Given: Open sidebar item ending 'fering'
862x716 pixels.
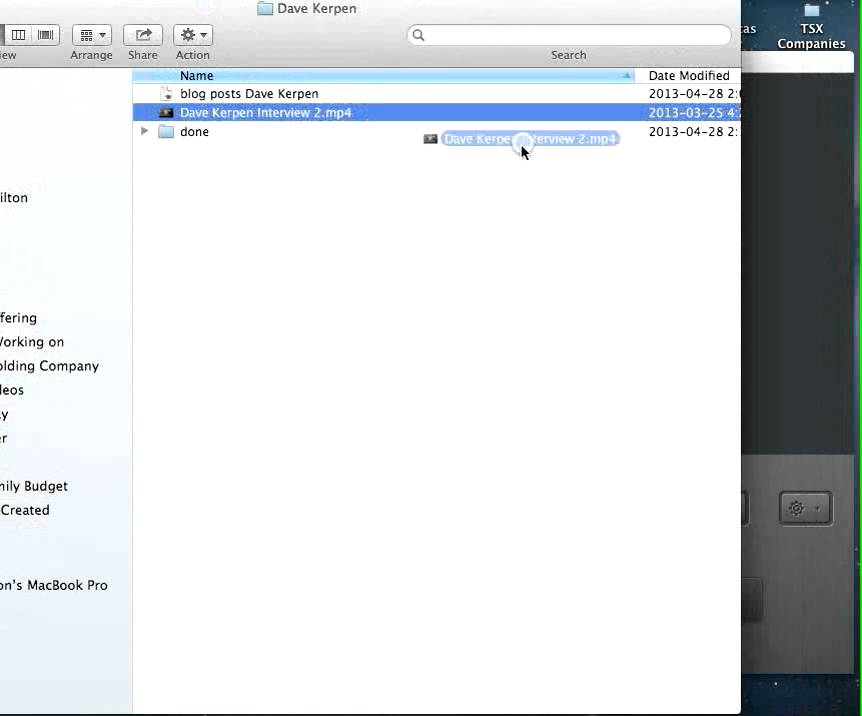Looking at the screenshot, I should point(18,318).
